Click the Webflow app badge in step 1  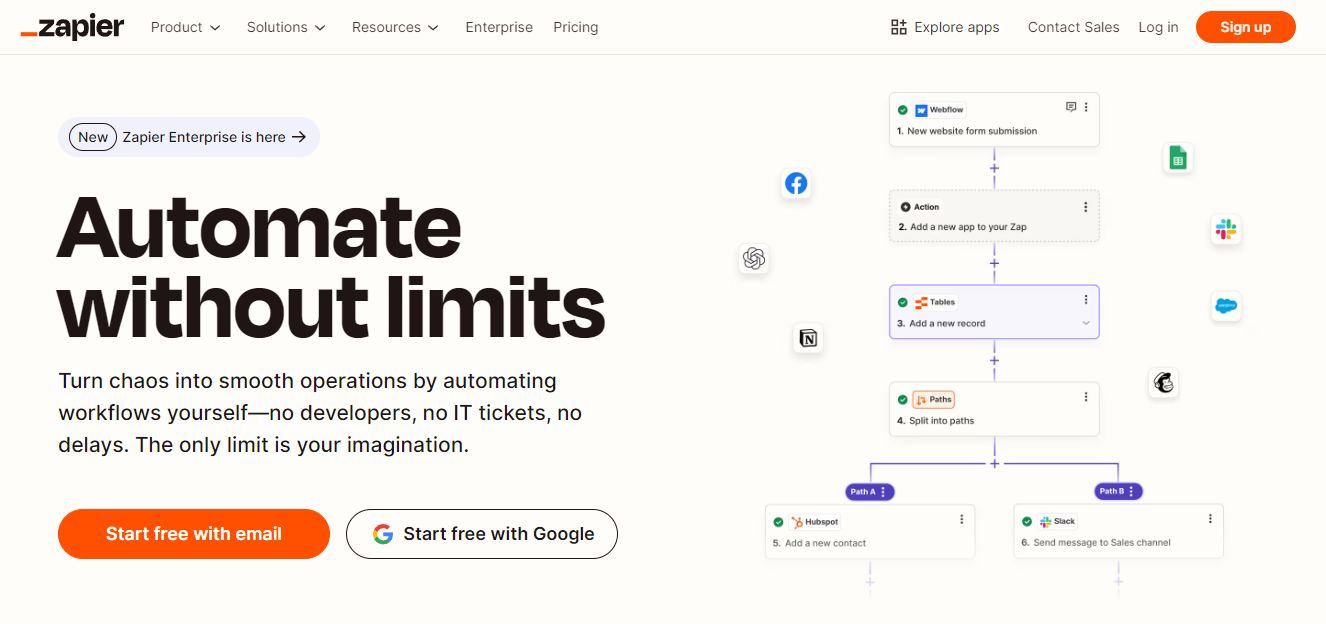coord(939,110)
